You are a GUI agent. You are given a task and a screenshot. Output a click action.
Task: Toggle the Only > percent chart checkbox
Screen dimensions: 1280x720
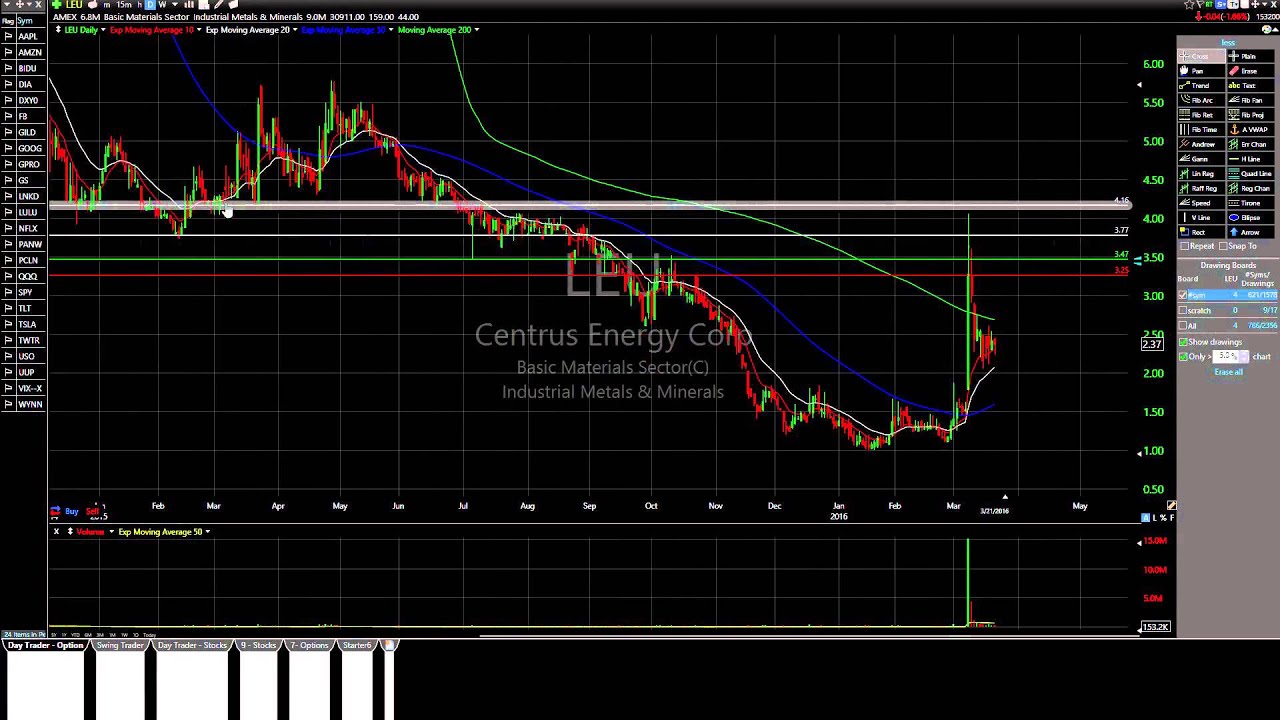[x=1184, y=356]
